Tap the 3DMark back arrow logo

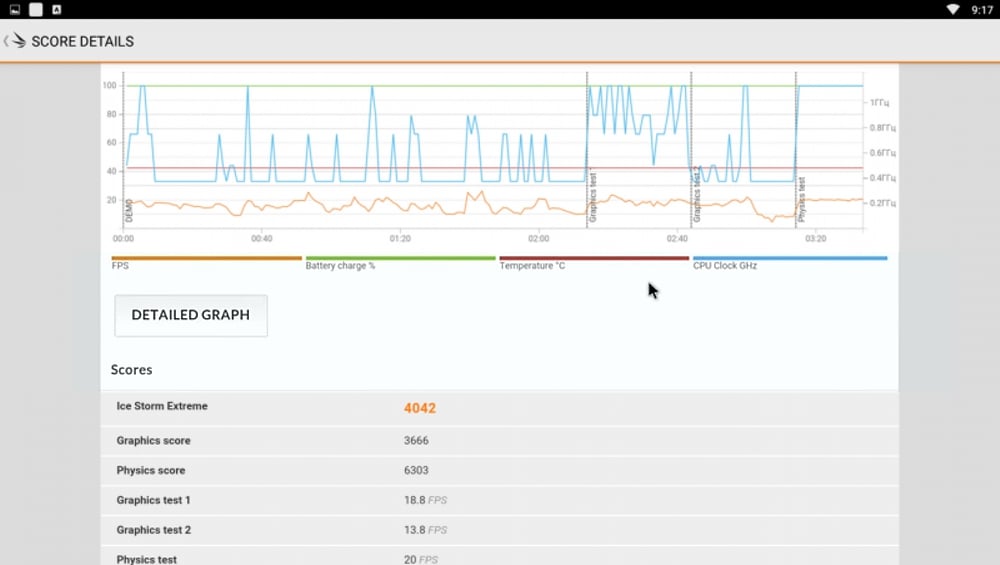14,41
